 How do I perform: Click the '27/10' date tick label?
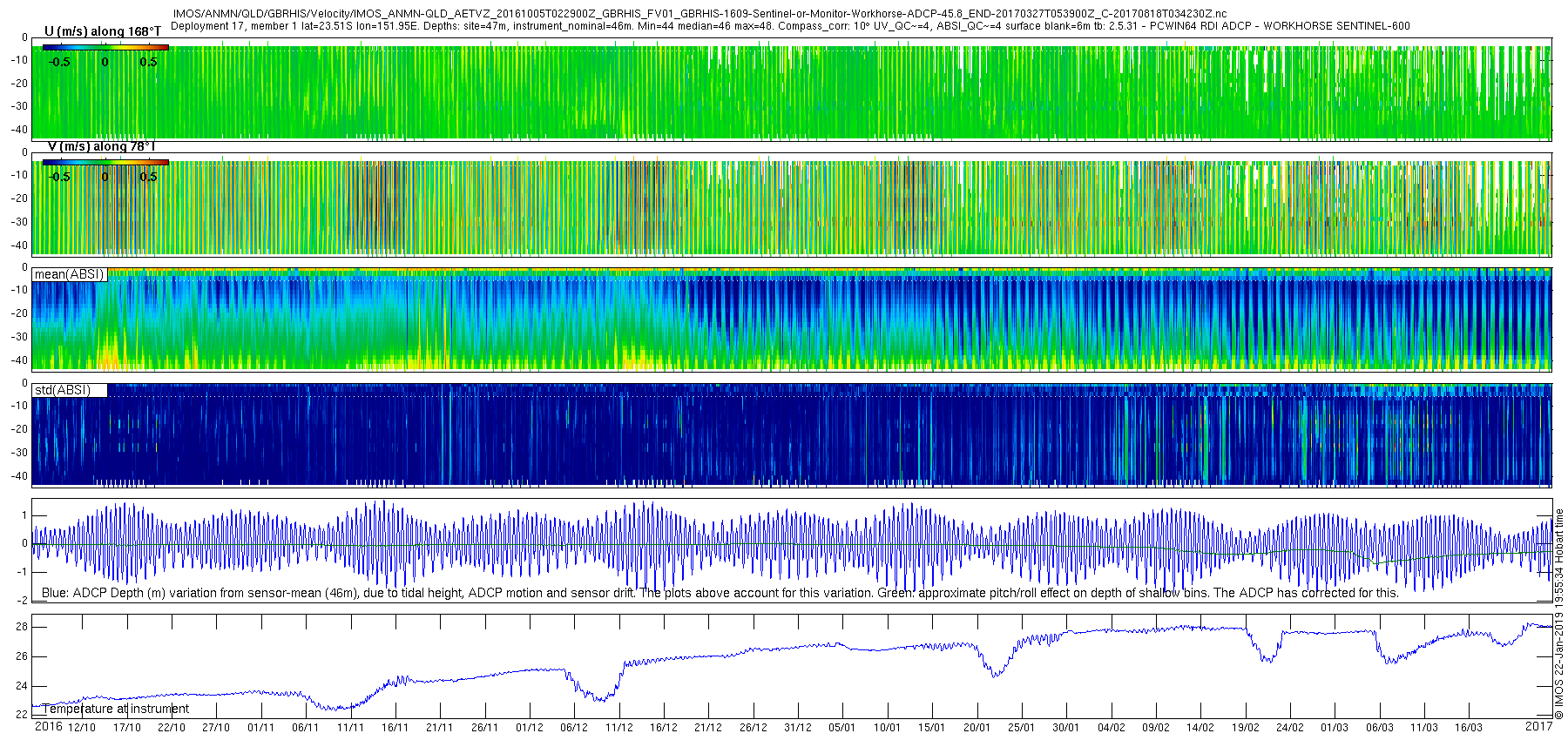point(216,728)
